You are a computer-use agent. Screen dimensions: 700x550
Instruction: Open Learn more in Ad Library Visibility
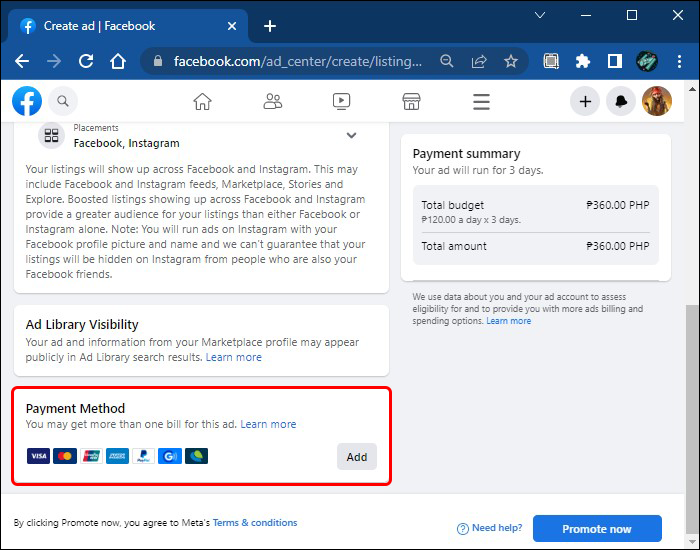pos(233,357)
